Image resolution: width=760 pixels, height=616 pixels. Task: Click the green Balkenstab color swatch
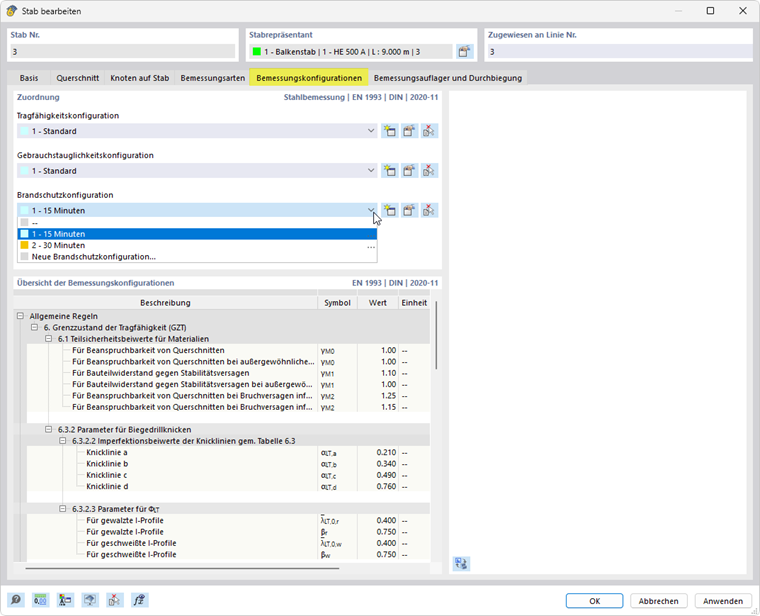point(257,51)
